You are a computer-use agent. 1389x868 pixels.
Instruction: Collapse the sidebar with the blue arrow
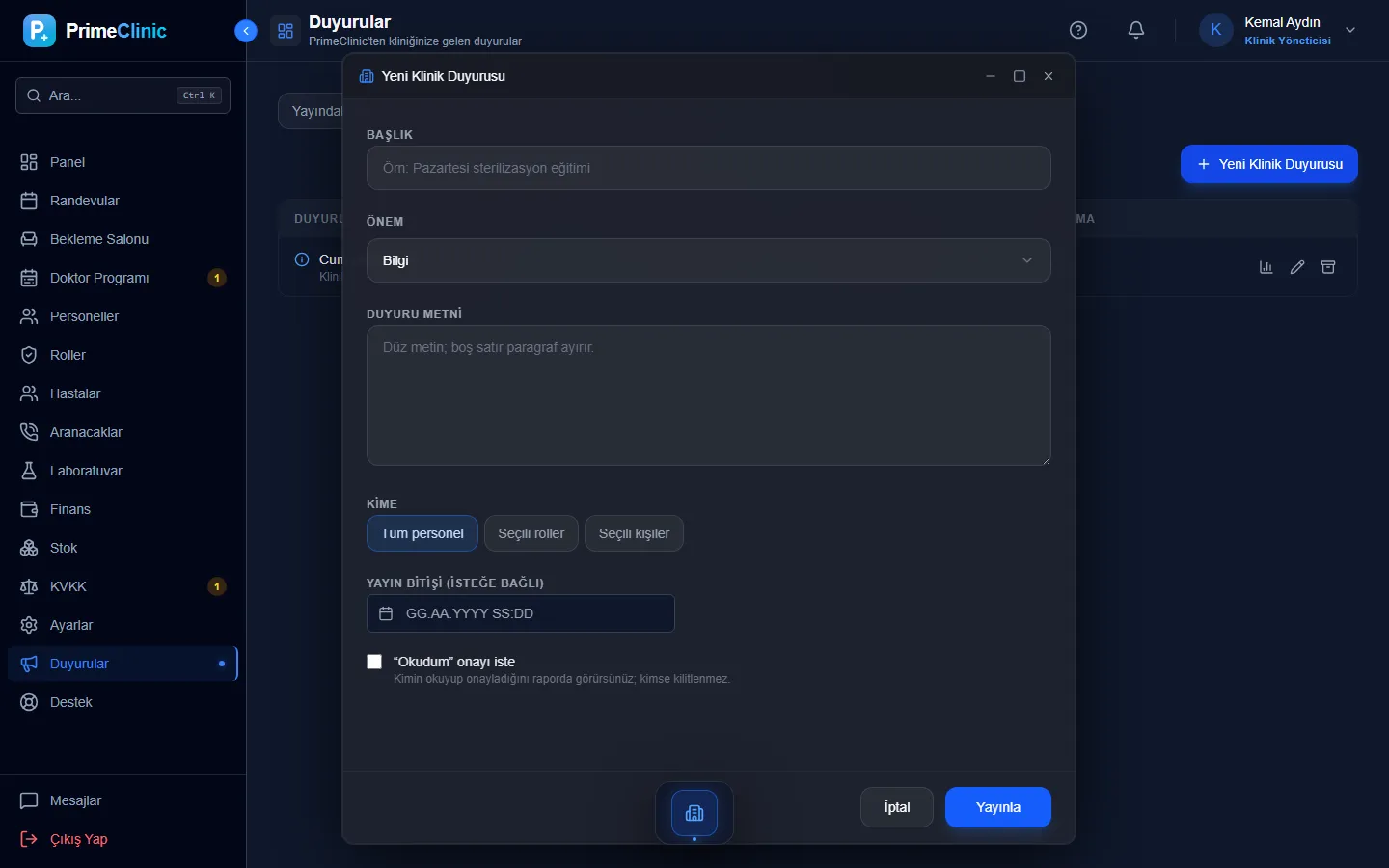pos(246,31)
